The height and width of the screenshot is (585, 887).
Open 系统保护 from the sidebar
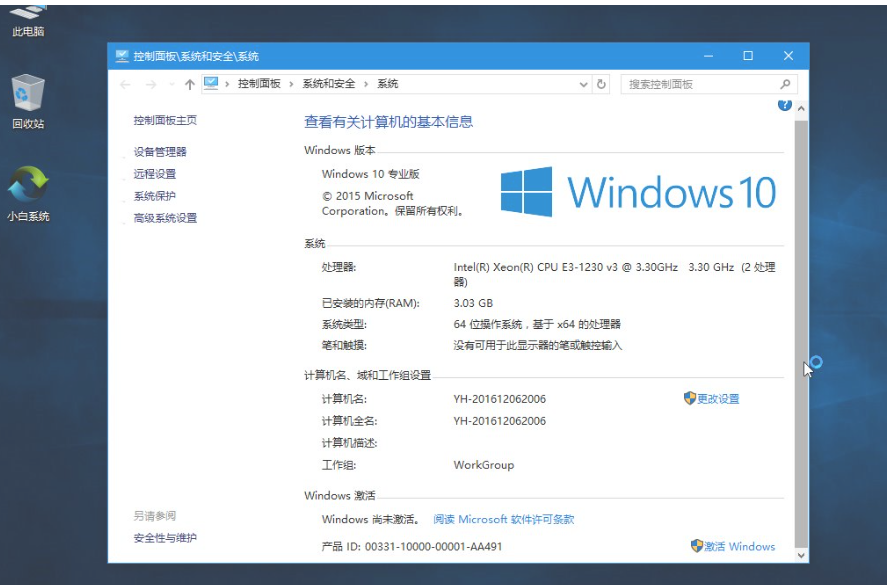154,196
